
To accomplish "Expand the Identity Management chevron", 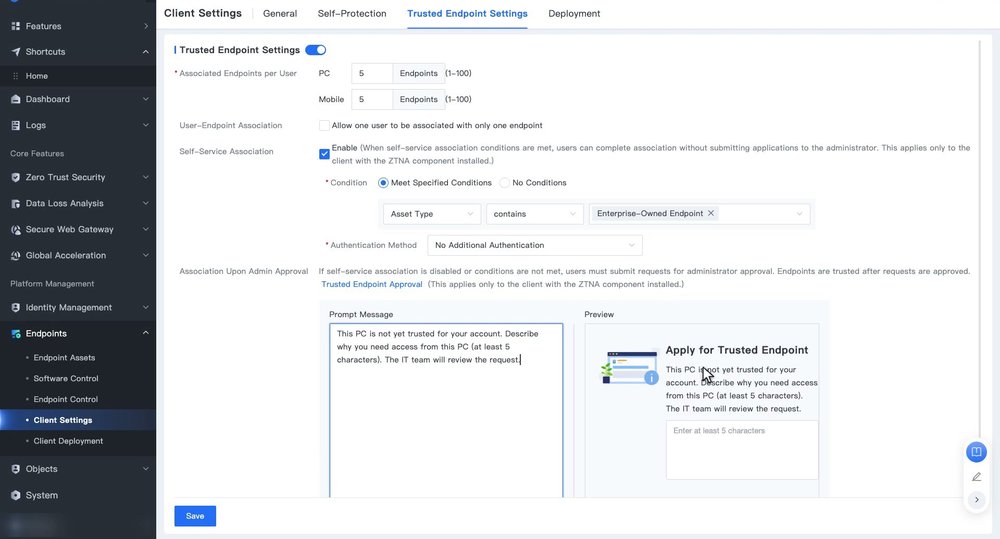I will click(x=146, y=307).
